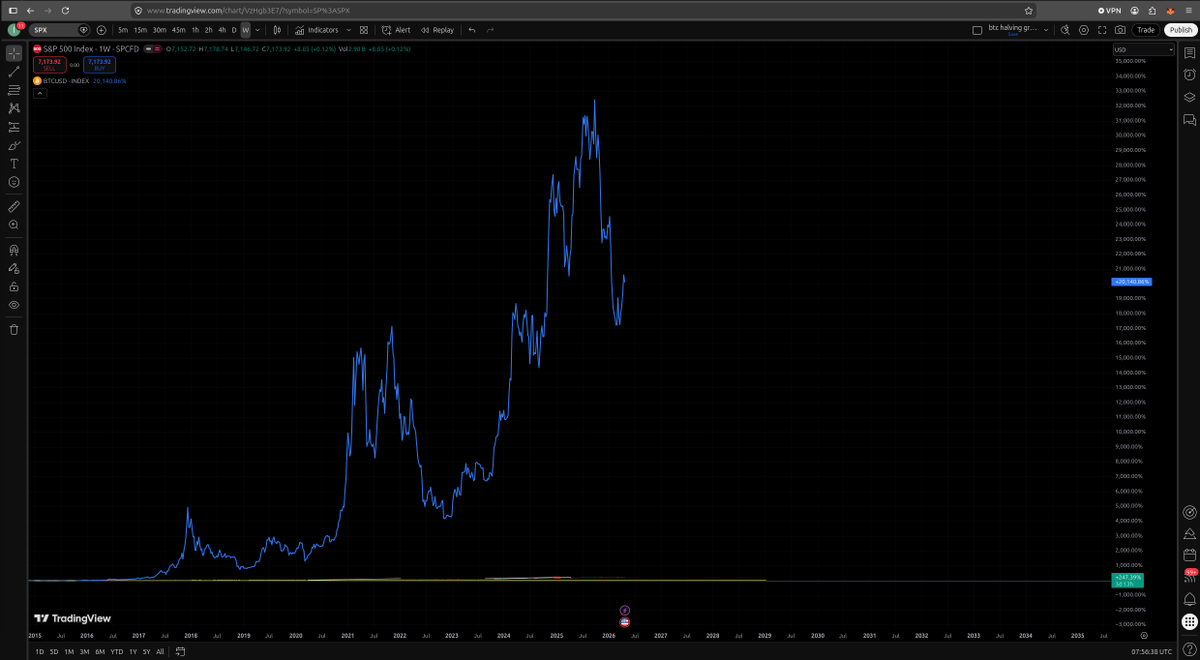Click the Publish button
The height and width of the screenshot is (660, 1200).
click(1180, 30)
